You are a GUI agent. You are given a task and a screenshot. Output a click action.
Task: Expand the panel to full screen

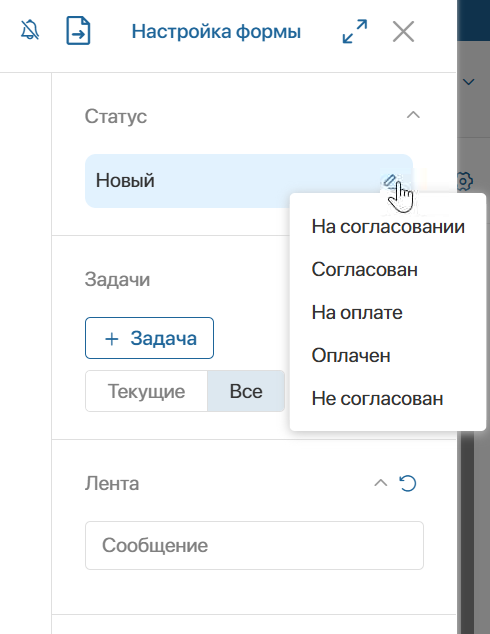pyautogui.click(x=355, y=31)
